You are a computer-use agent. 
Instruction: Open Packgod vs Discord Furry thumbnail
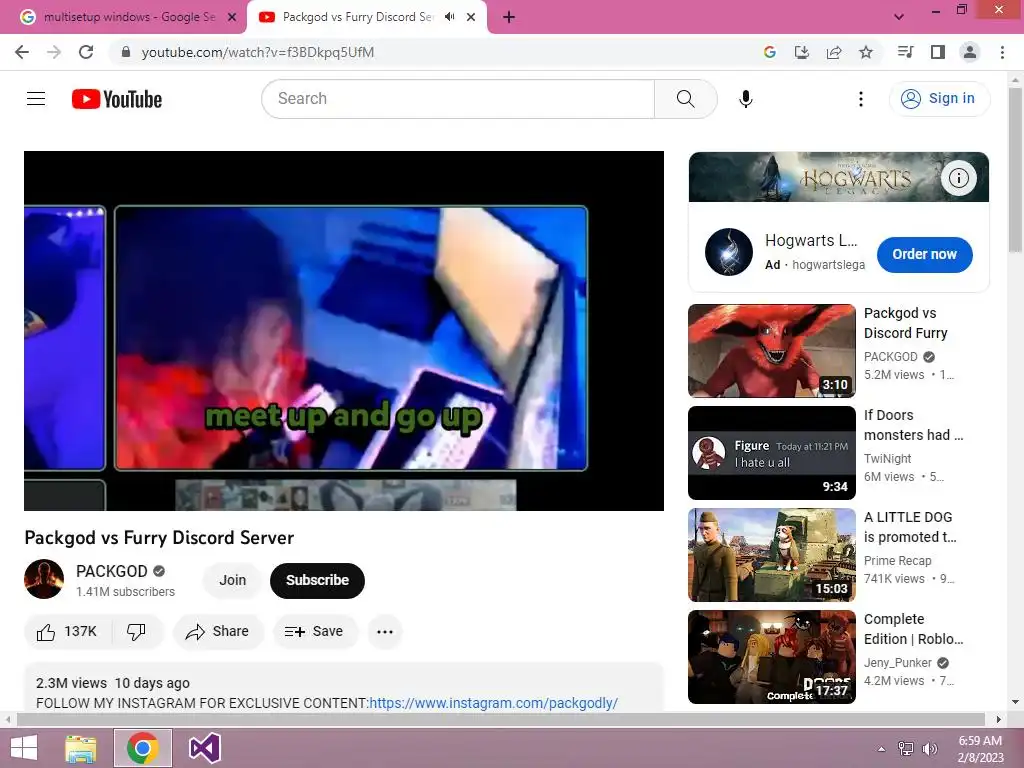click(x=771, y=351)
